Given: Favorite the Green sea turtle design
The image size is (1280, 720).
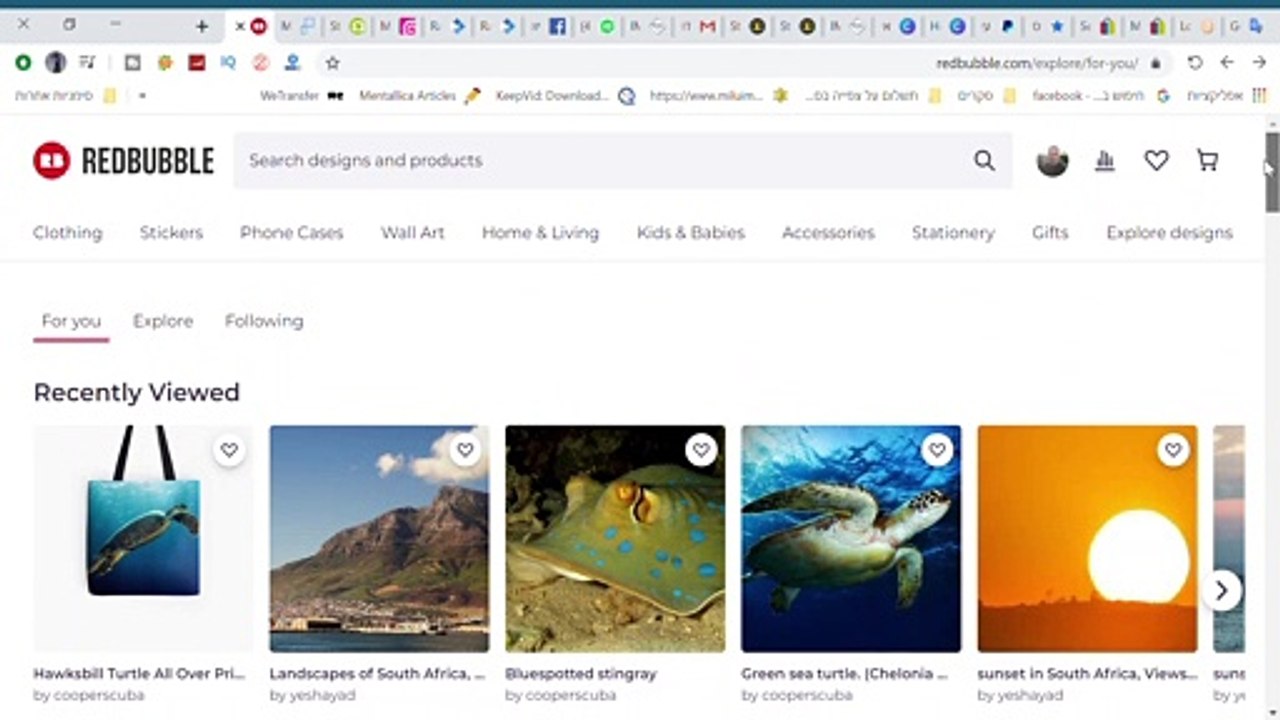Looking at the screenshot, I should pyautogui.click(x=937, y=450).
